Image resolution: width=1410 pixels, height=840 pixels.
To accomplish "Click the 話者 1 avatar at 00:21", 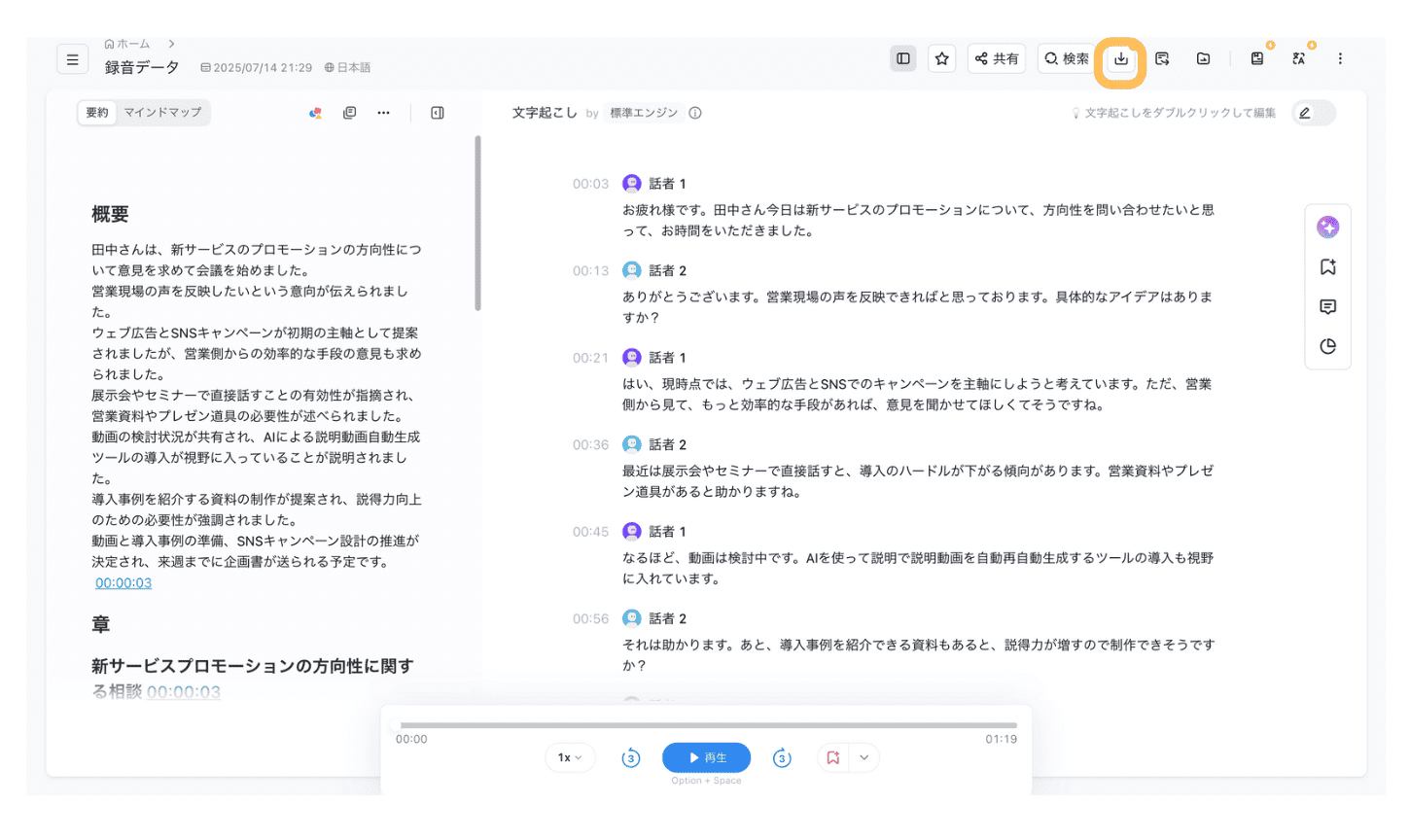I will [x=632, y=357].
